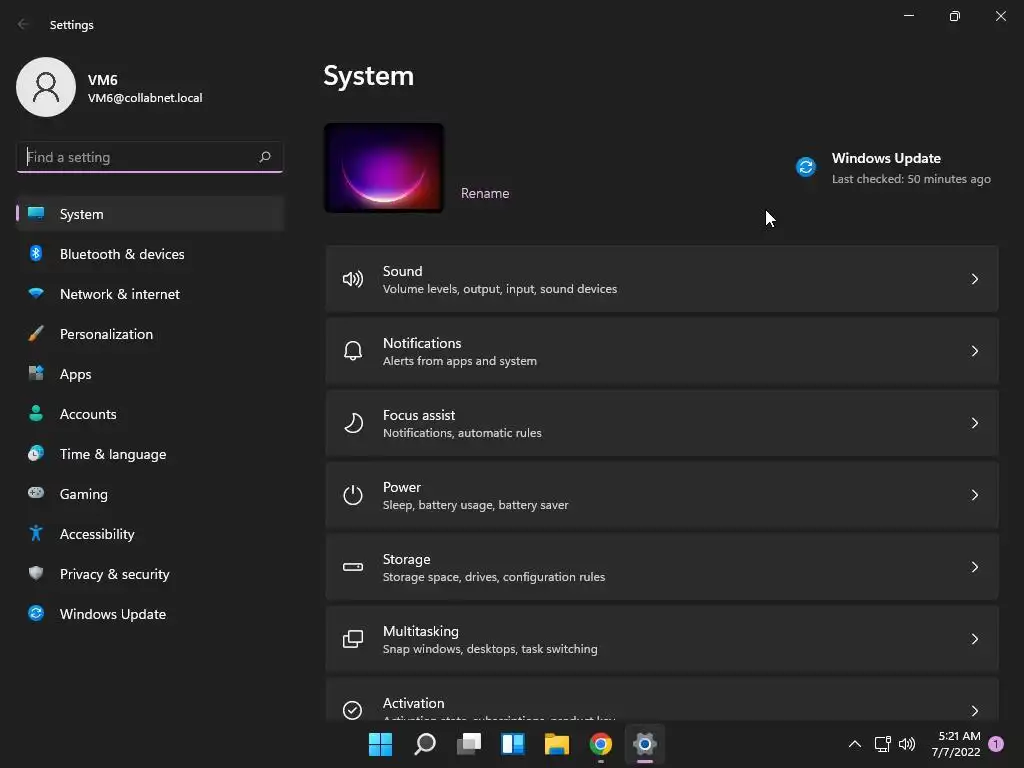This screenshot has width=1024, height=768.
Task: Expand Focus assist chevron
Action: pos(974,423)
